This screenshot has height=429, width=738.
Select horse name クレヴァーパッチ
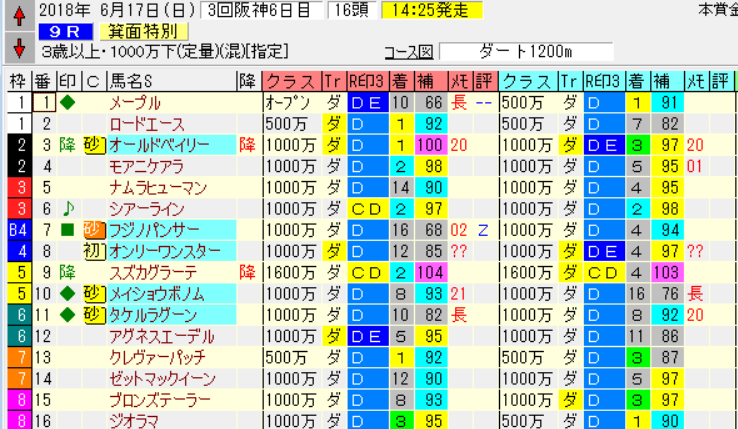coord(157,357)
